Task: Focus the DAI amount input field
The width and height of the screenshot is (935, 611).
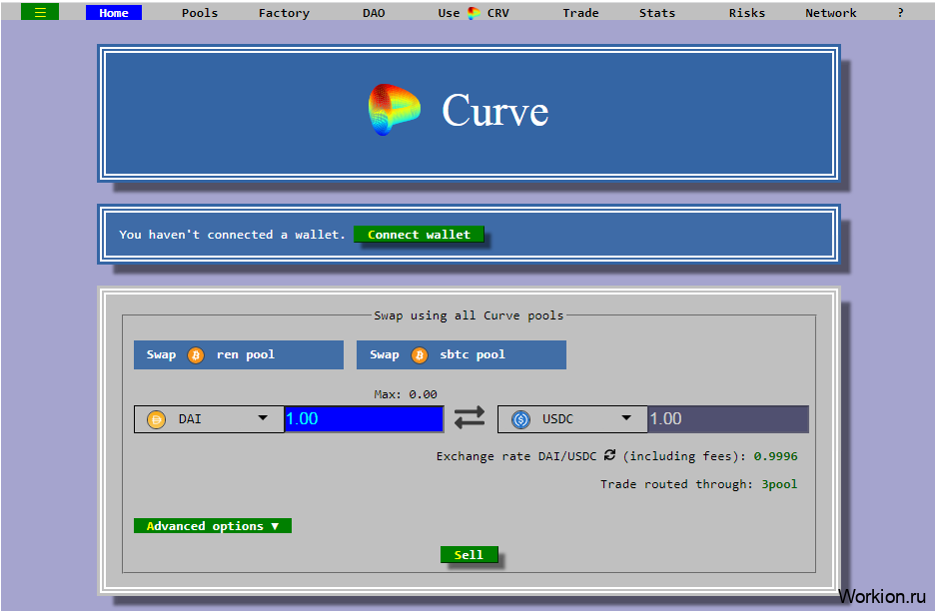Action: [x=364, y=418]
